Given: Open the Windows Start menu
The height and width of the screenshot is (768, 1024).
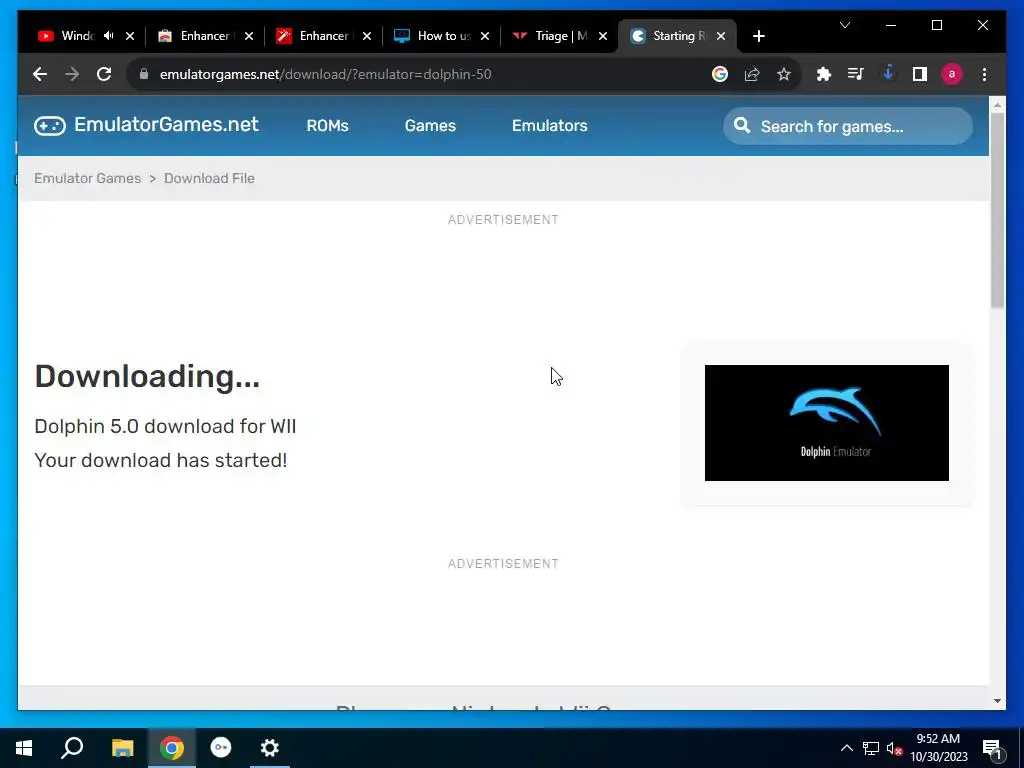Looking at the screenshot, I should point(24,748).
